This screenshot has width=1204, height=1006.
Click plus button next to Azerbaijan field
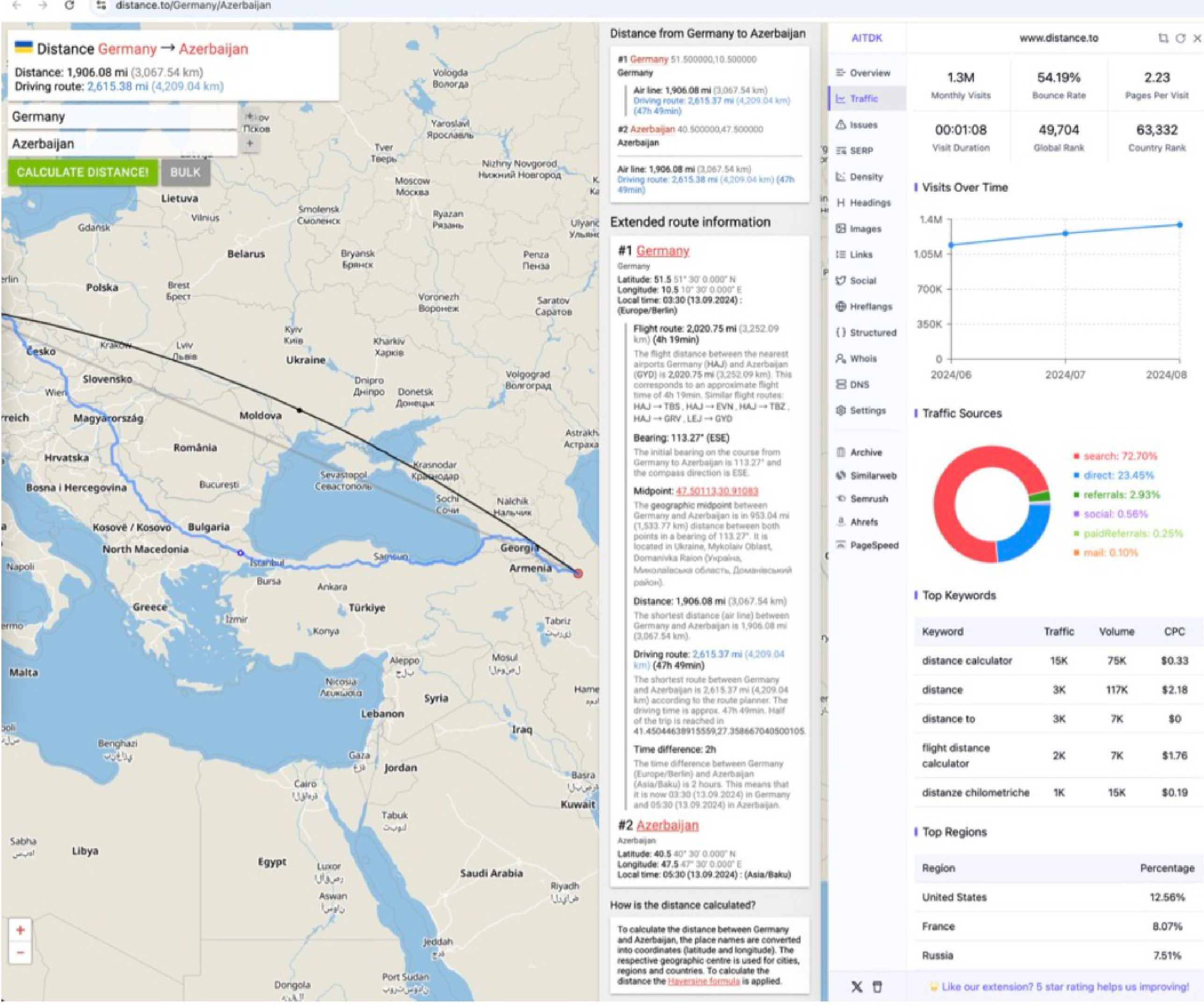(x=249, y=143)
